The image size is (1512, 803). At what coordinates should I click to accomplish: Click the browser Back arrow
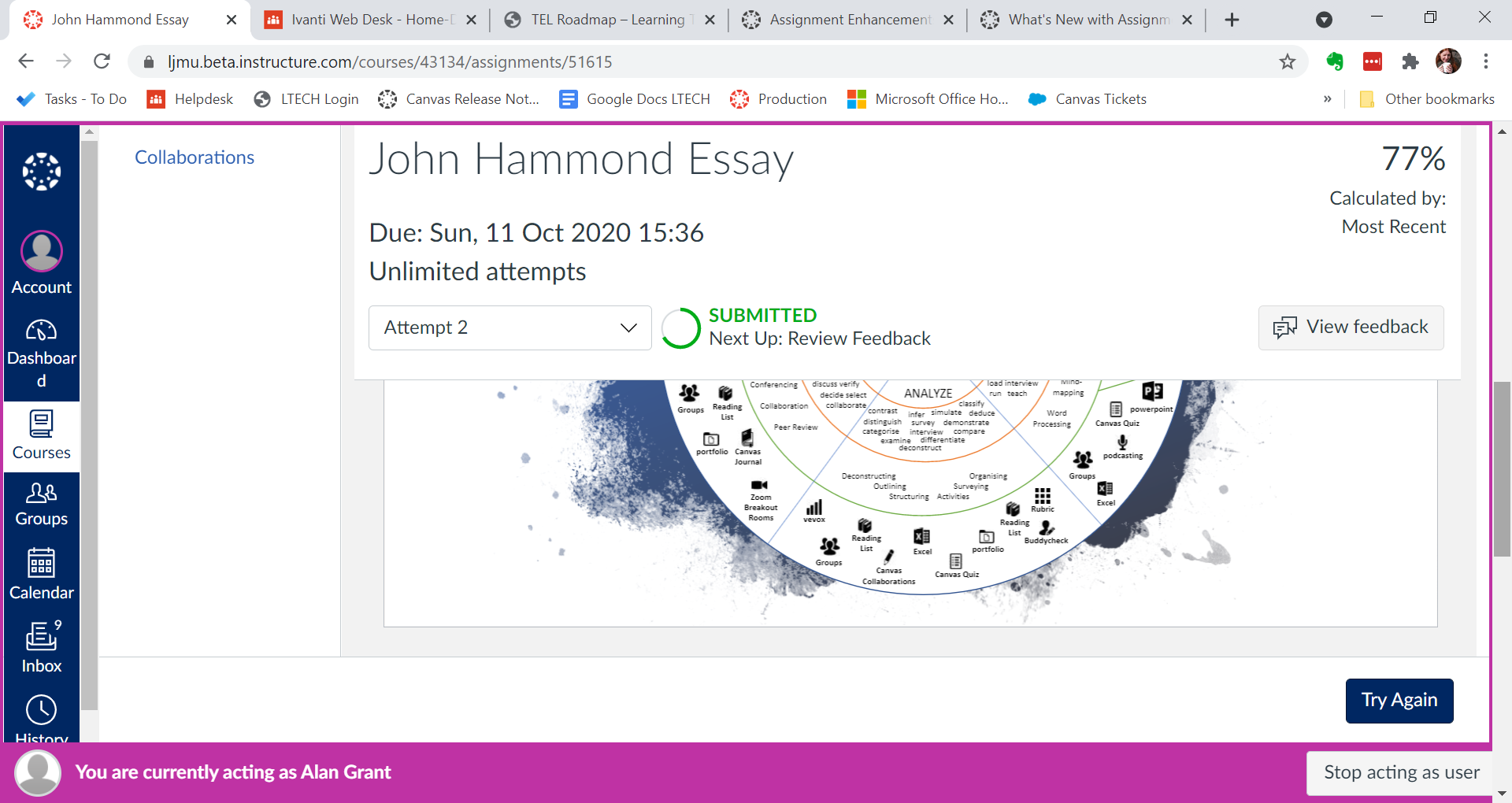pos(26,61)
